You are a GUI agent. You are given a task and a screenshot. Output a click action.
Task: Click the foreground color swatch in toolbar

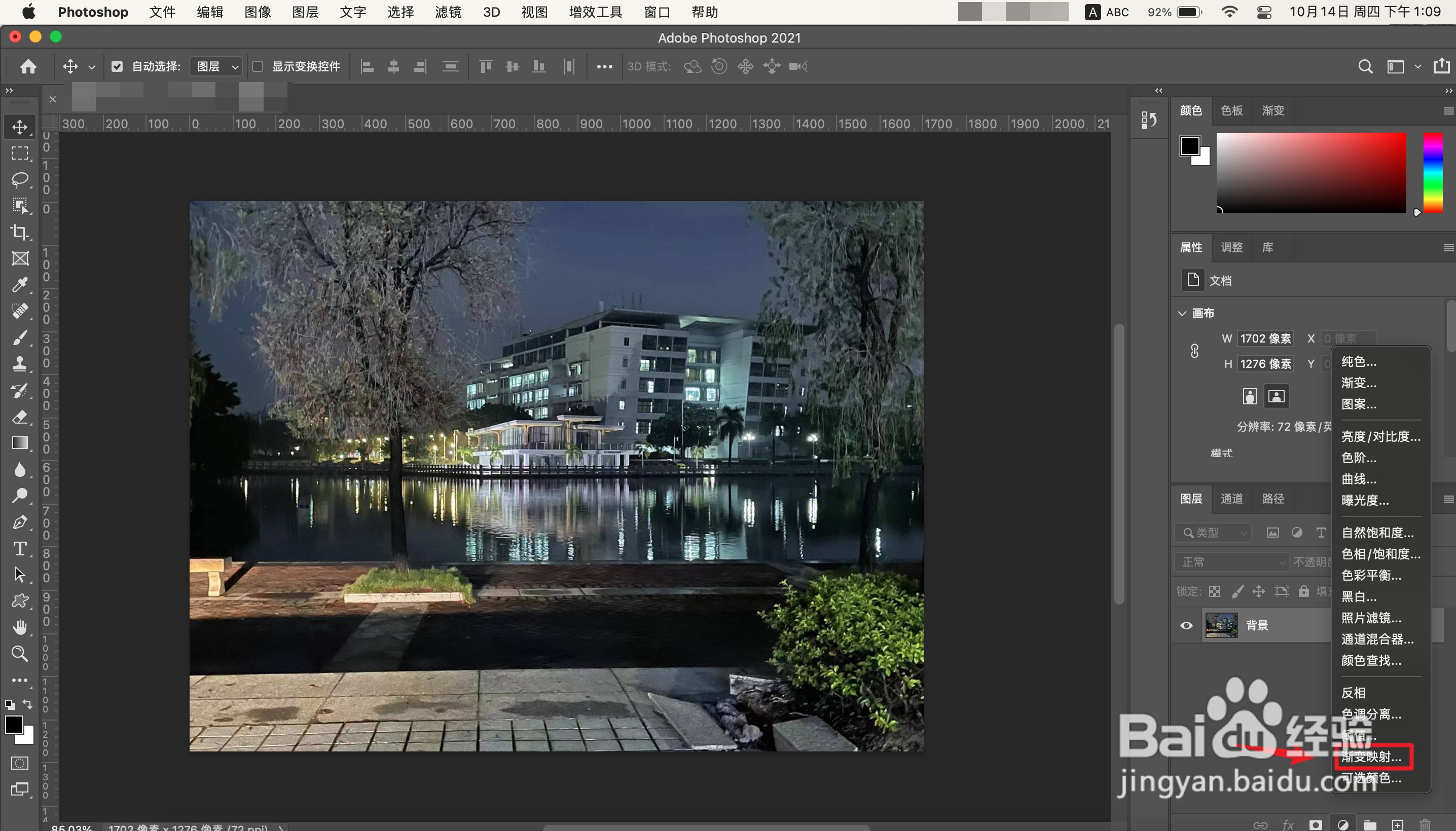coord(14,725)
